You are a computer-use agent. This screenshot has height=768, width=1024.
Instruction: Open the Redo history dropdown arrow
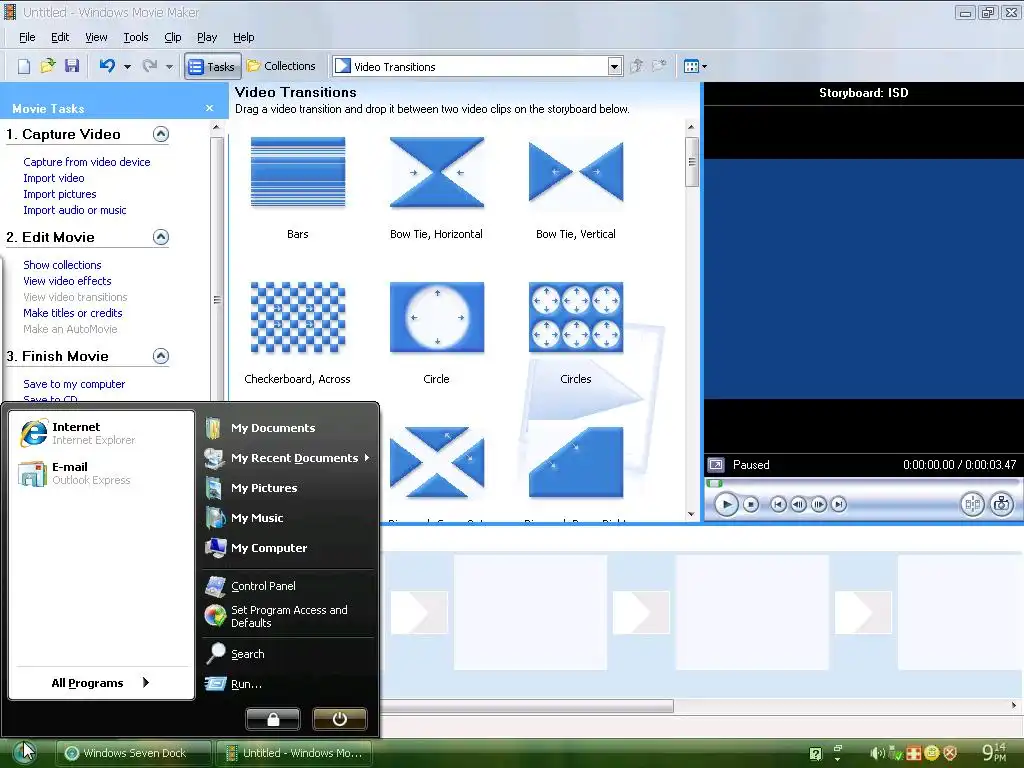pos(169,67)
